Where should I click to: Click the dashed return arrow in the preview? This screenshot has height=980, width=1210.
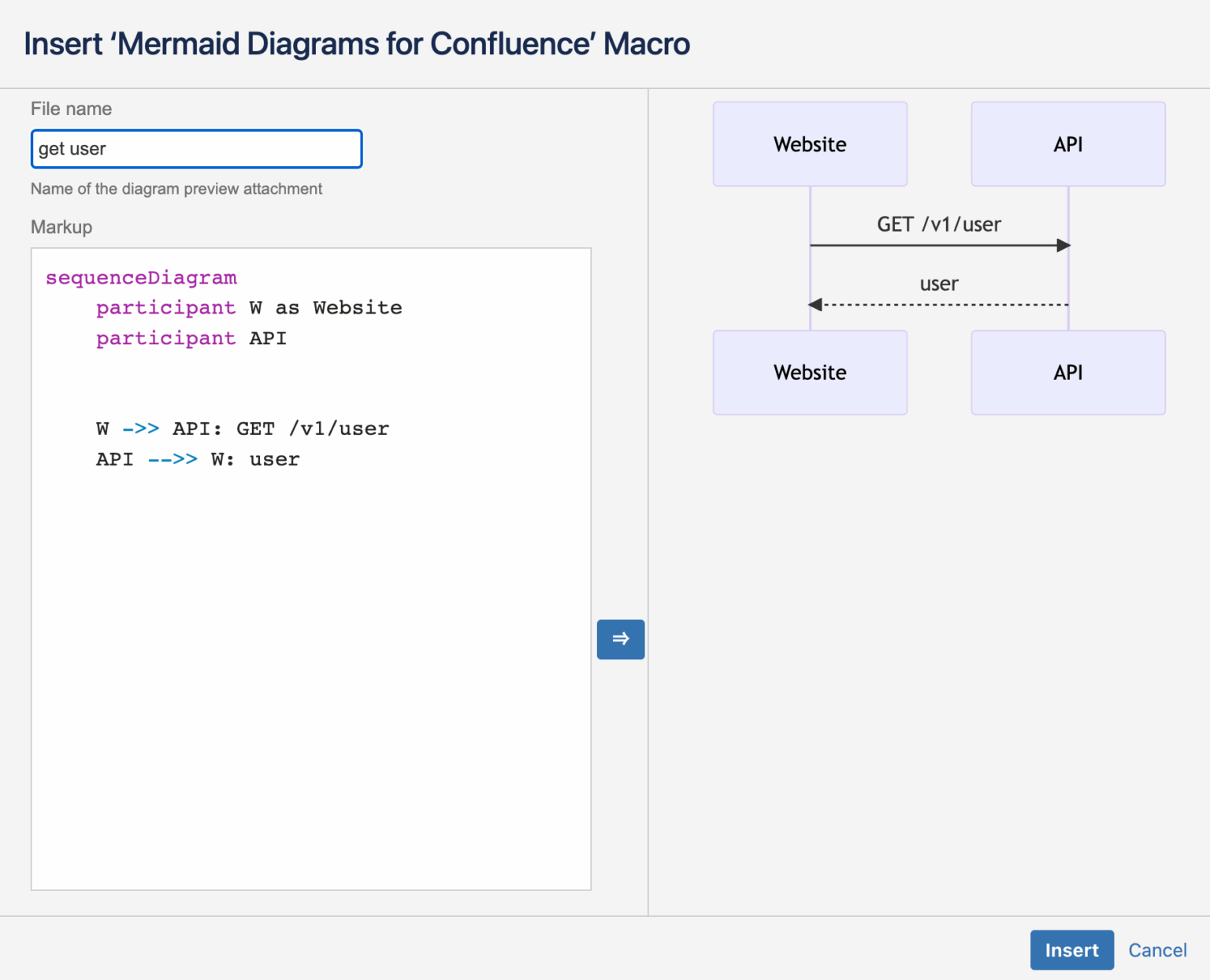(938, 304)
